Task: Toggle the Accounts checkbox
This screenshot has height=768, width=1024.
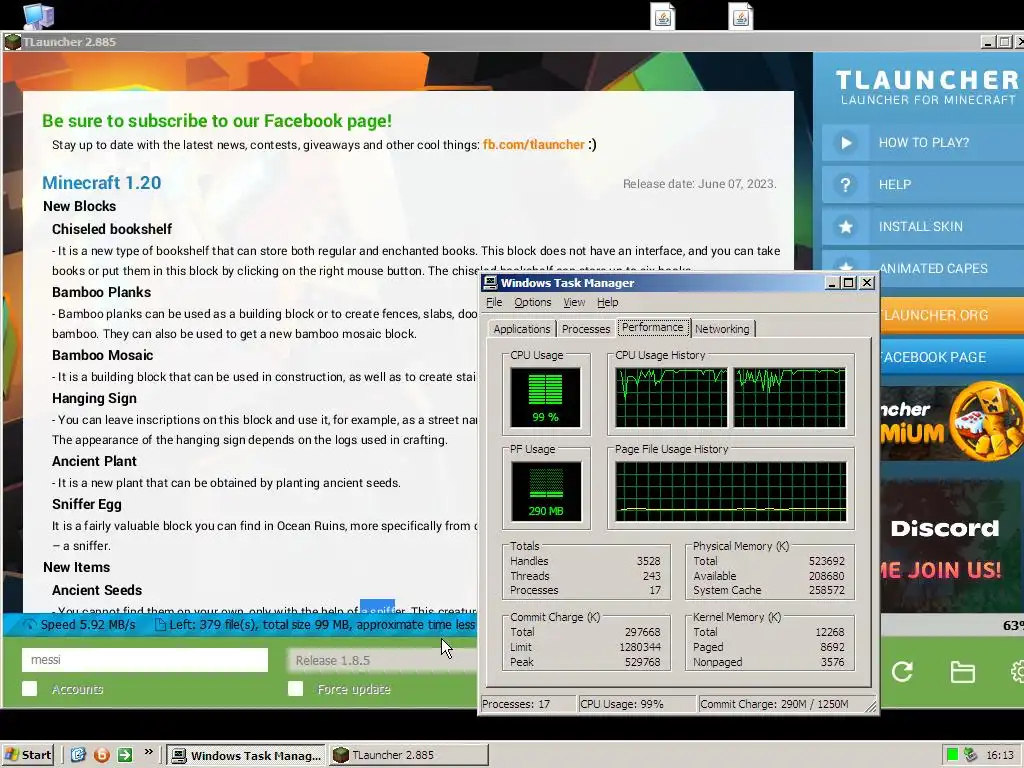Action: (29, 688)
